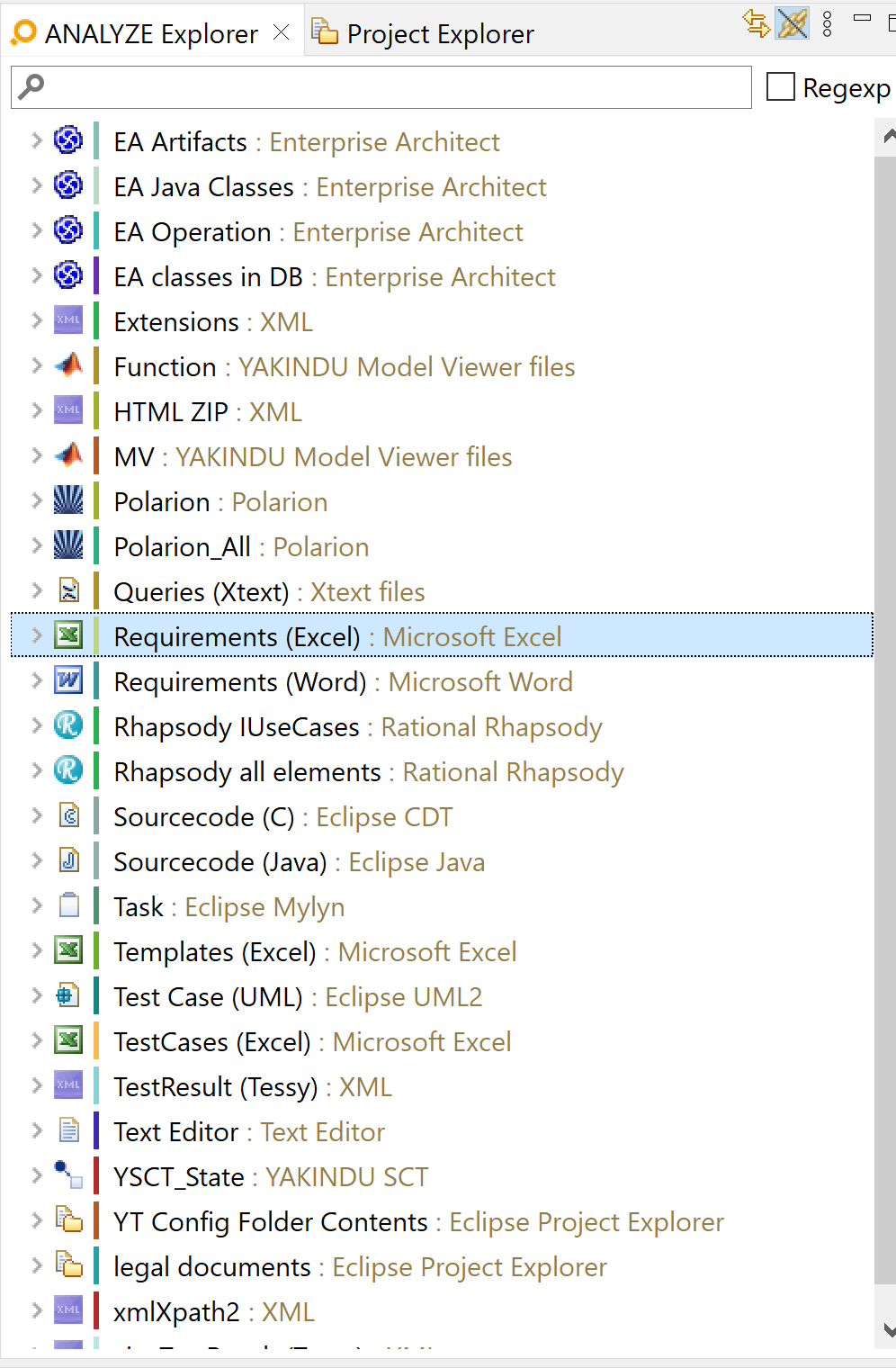The image size is (896, 1368).
Task: Toggle the crossed-pencil toolbar button
Action: [793, 23]
